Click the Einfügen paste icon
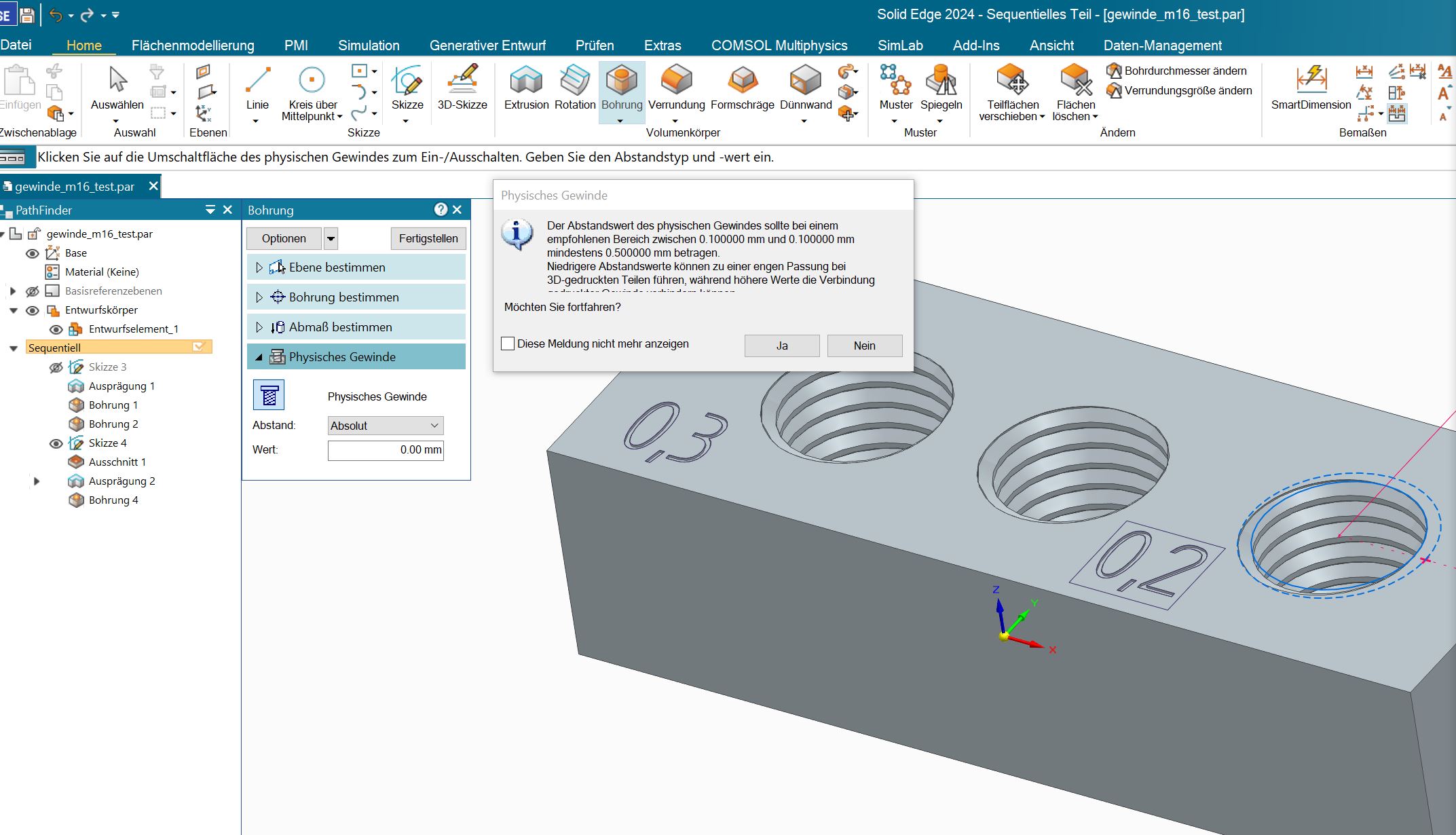The image size is (1456, 835). 20,88
